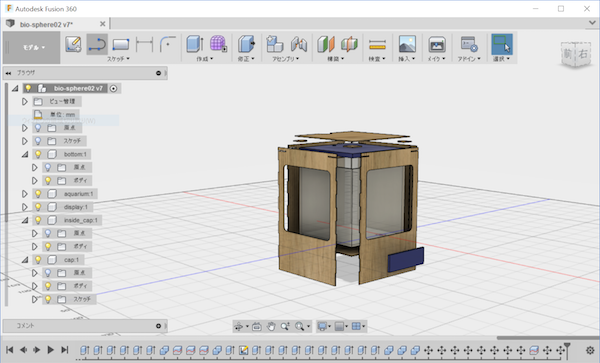This screenshot has width=600, height=363.
Task: Select the Rectangle sketch tool
Action: [x=121, y=44]
